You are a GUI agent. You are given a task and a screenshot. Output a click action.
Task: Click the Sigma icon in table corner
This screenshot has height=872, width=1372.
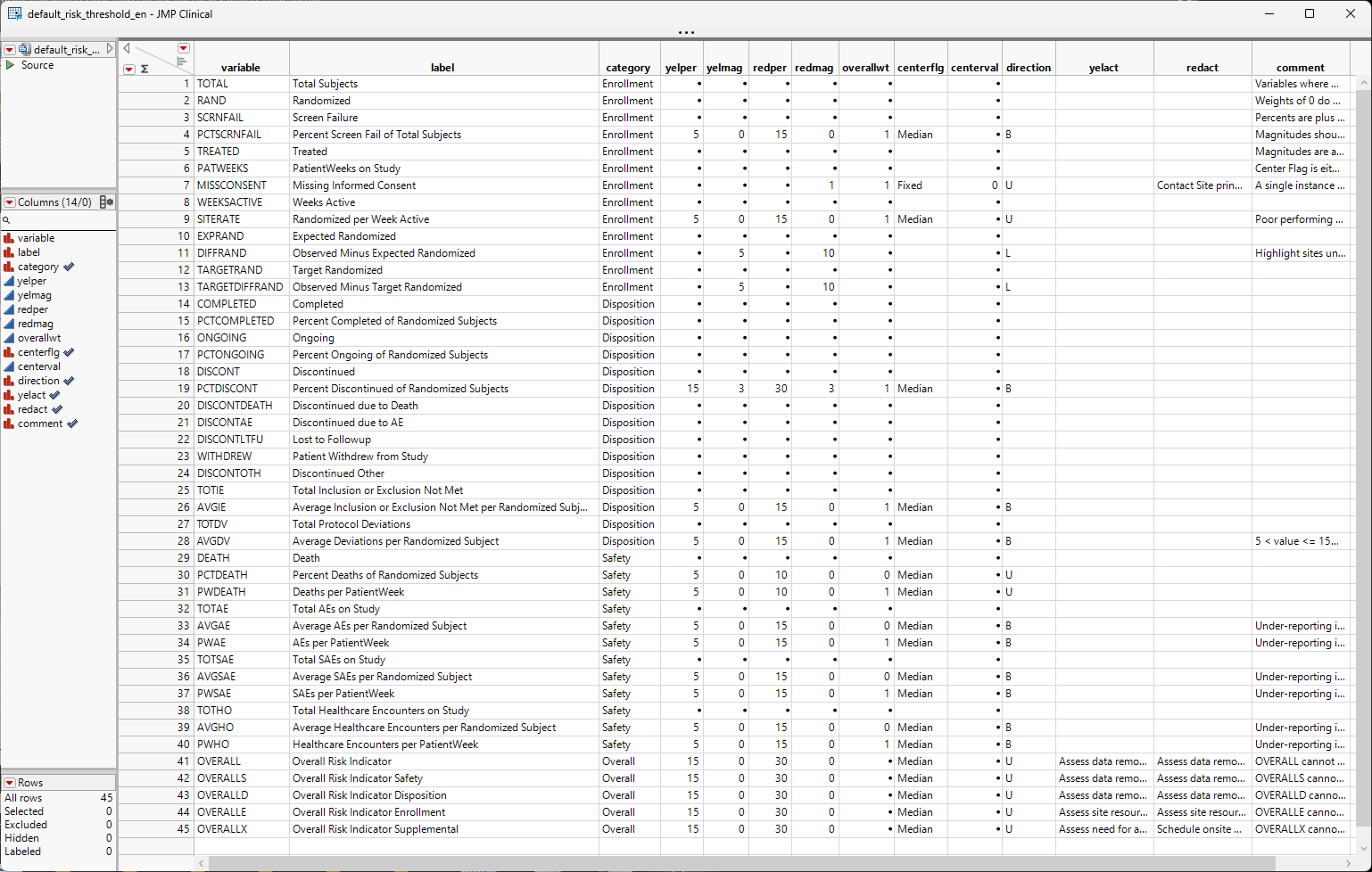click(x=145, y=69)
